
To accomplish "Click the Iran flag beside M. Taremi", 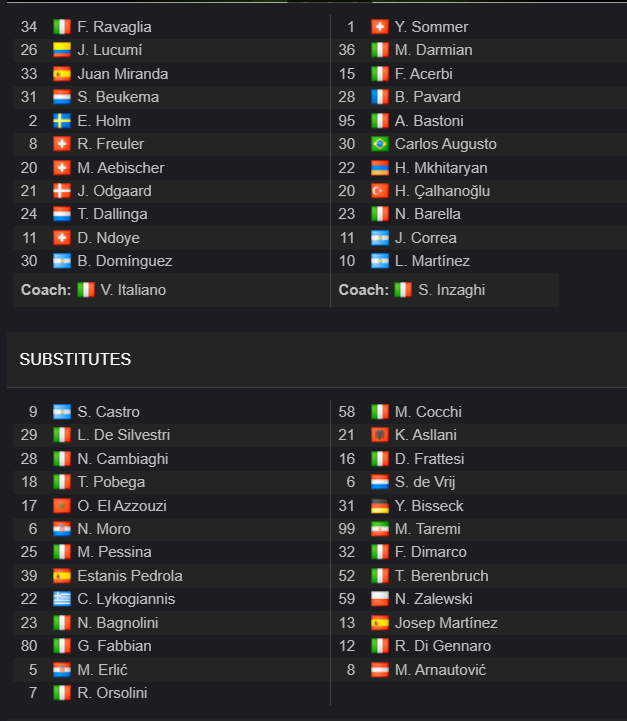I will point(380,529).
